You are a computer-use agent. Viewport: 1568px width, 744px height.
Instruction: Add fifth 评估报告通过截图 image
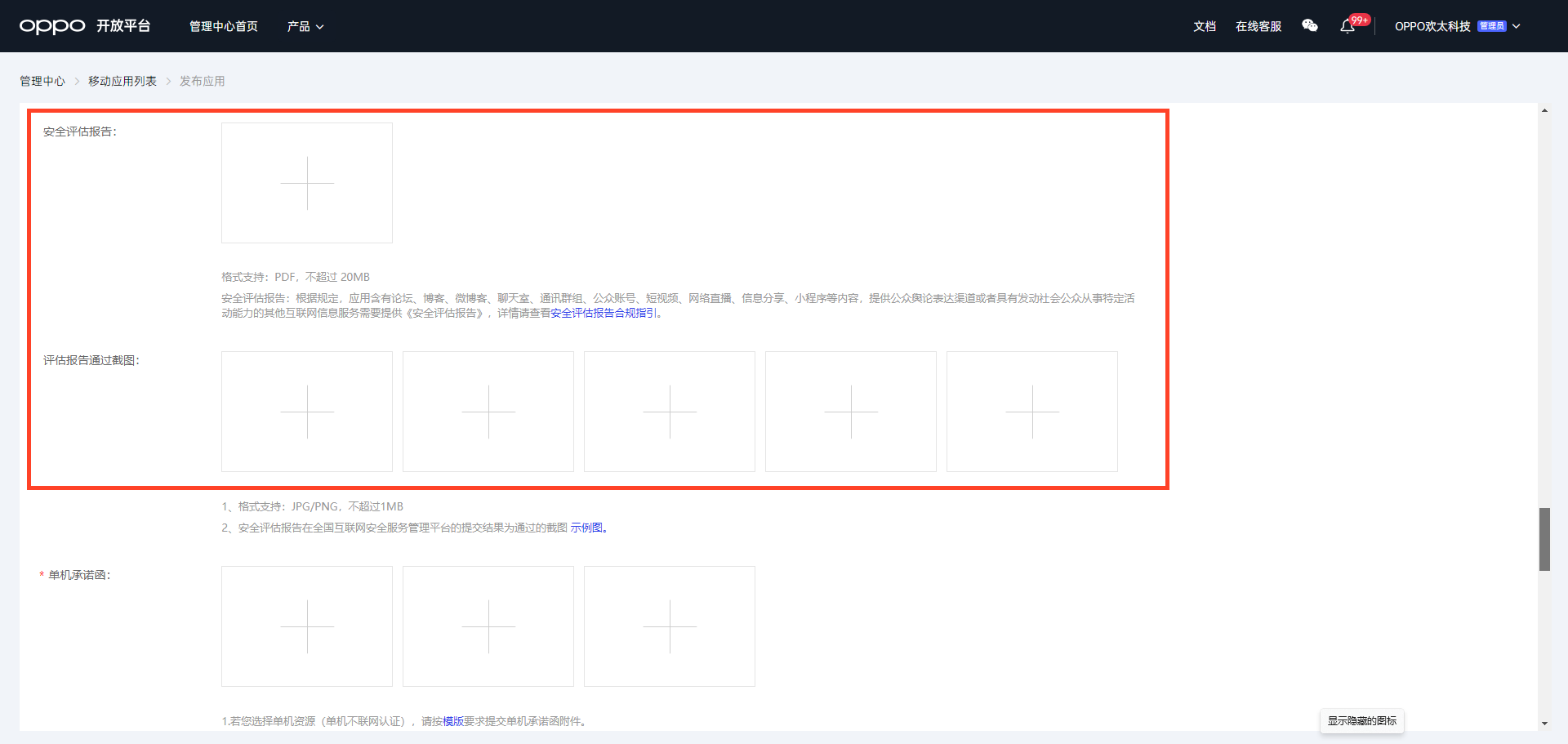[x=1032, y=412]
